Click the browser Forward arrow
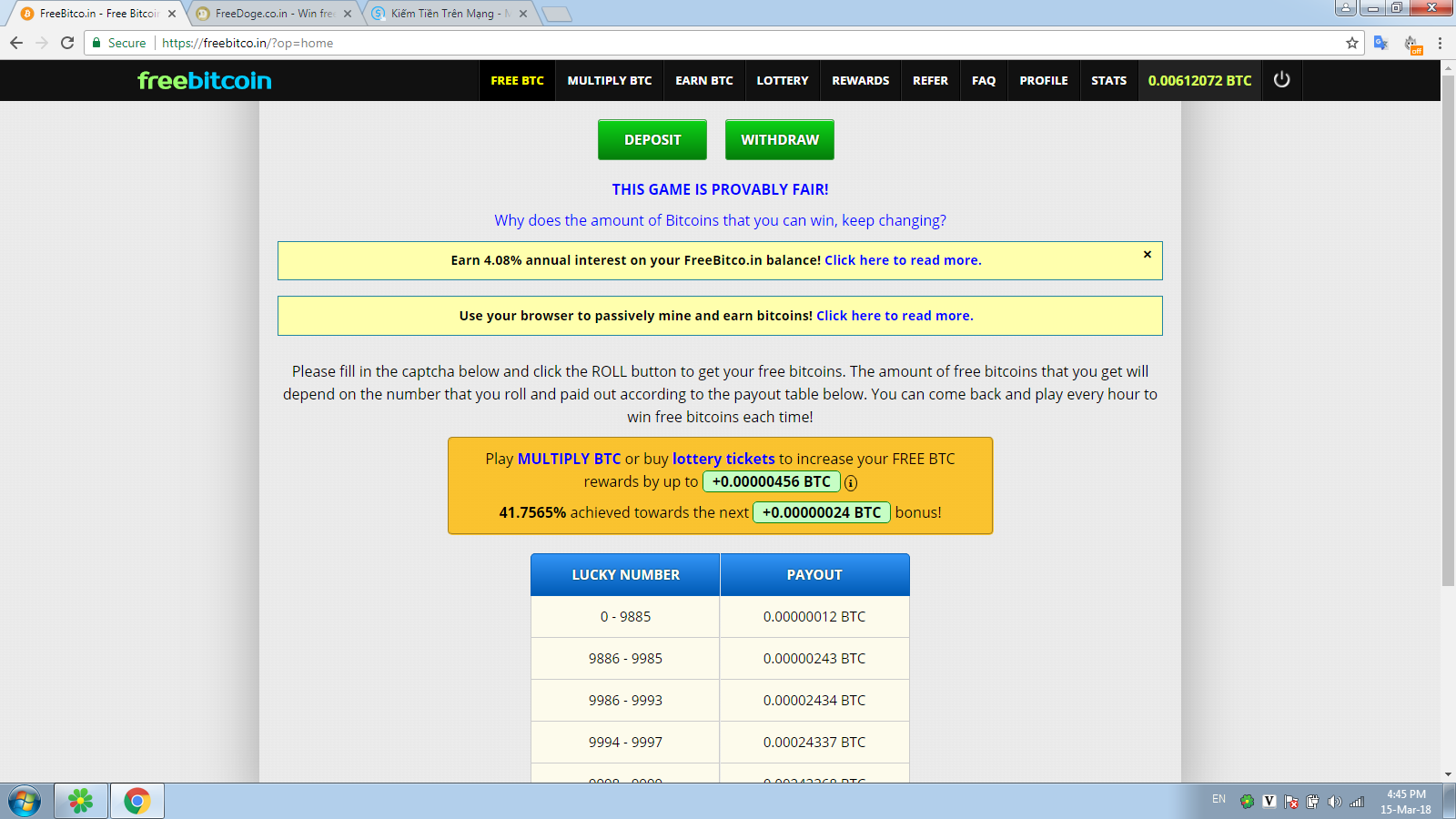 (x=42, y=43)
